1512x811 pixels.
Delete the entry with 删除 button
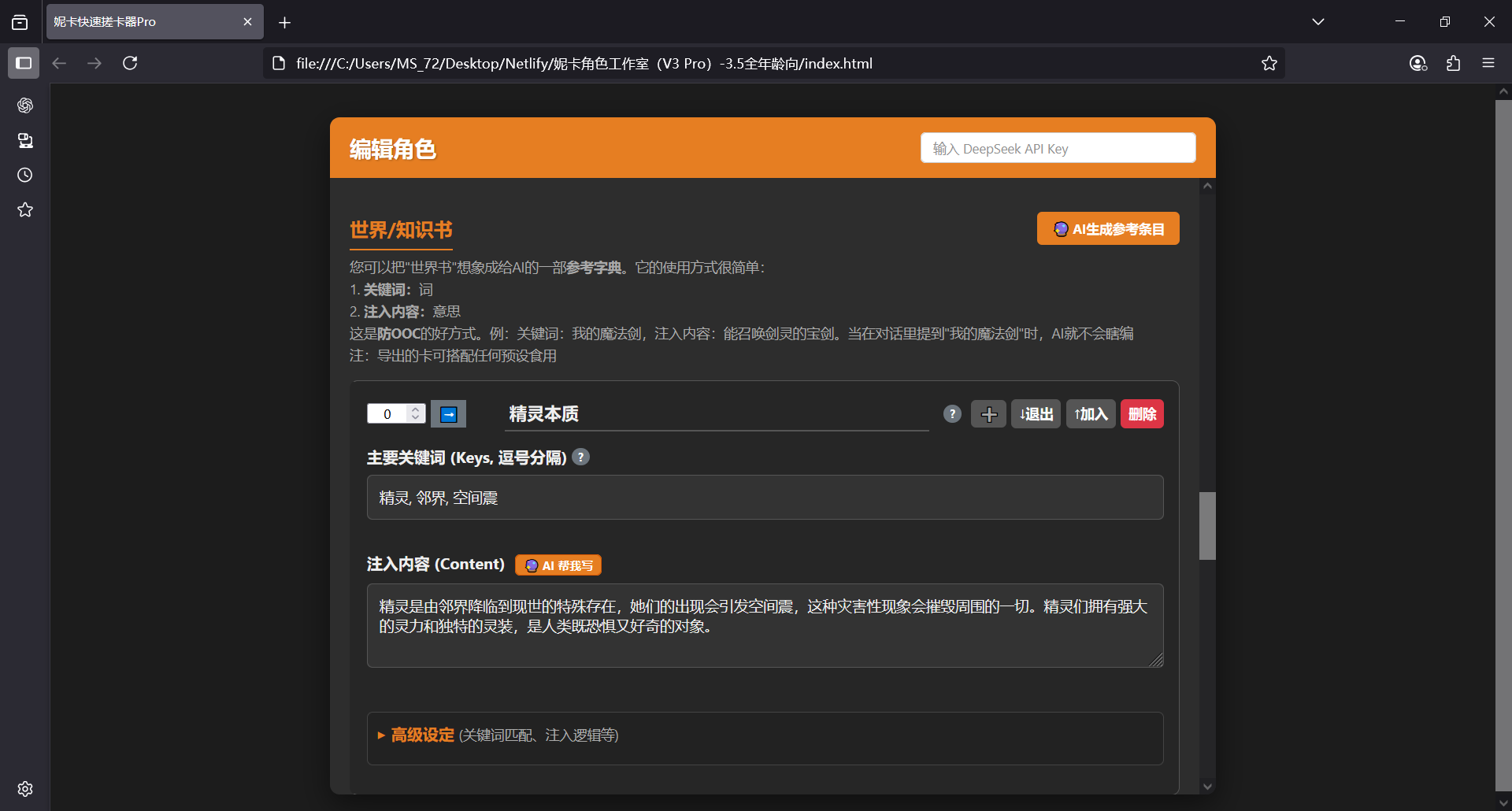point(1142,414)
